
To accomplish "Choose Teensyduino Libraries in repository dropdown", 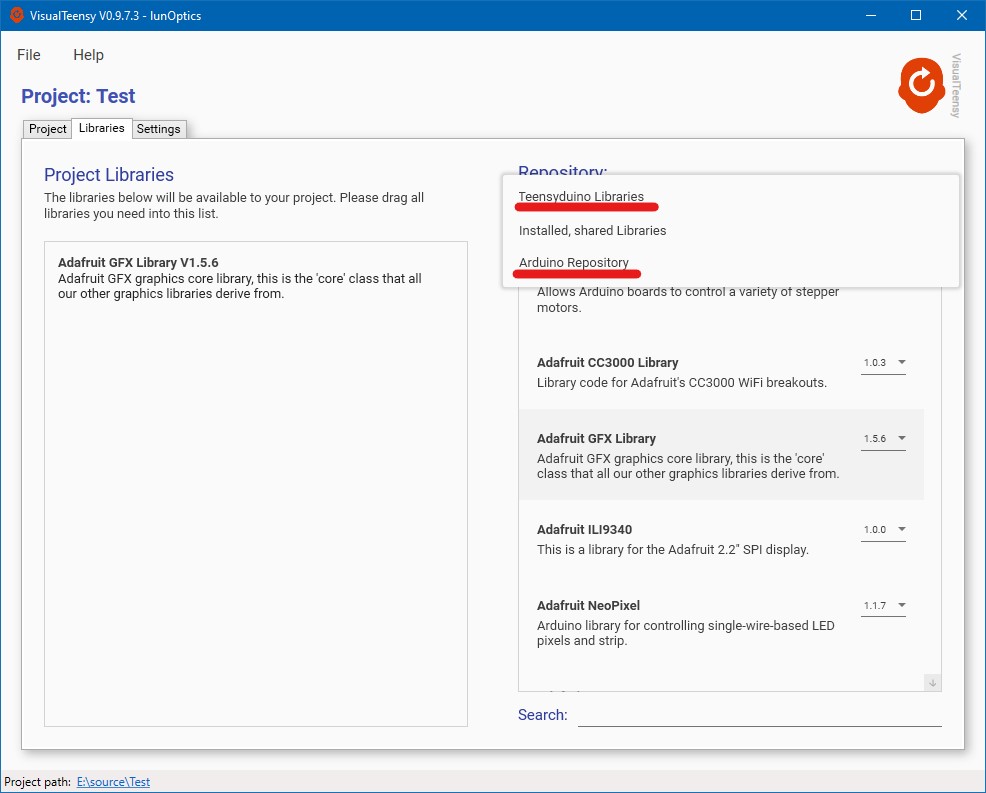I will tap(731, 196).
